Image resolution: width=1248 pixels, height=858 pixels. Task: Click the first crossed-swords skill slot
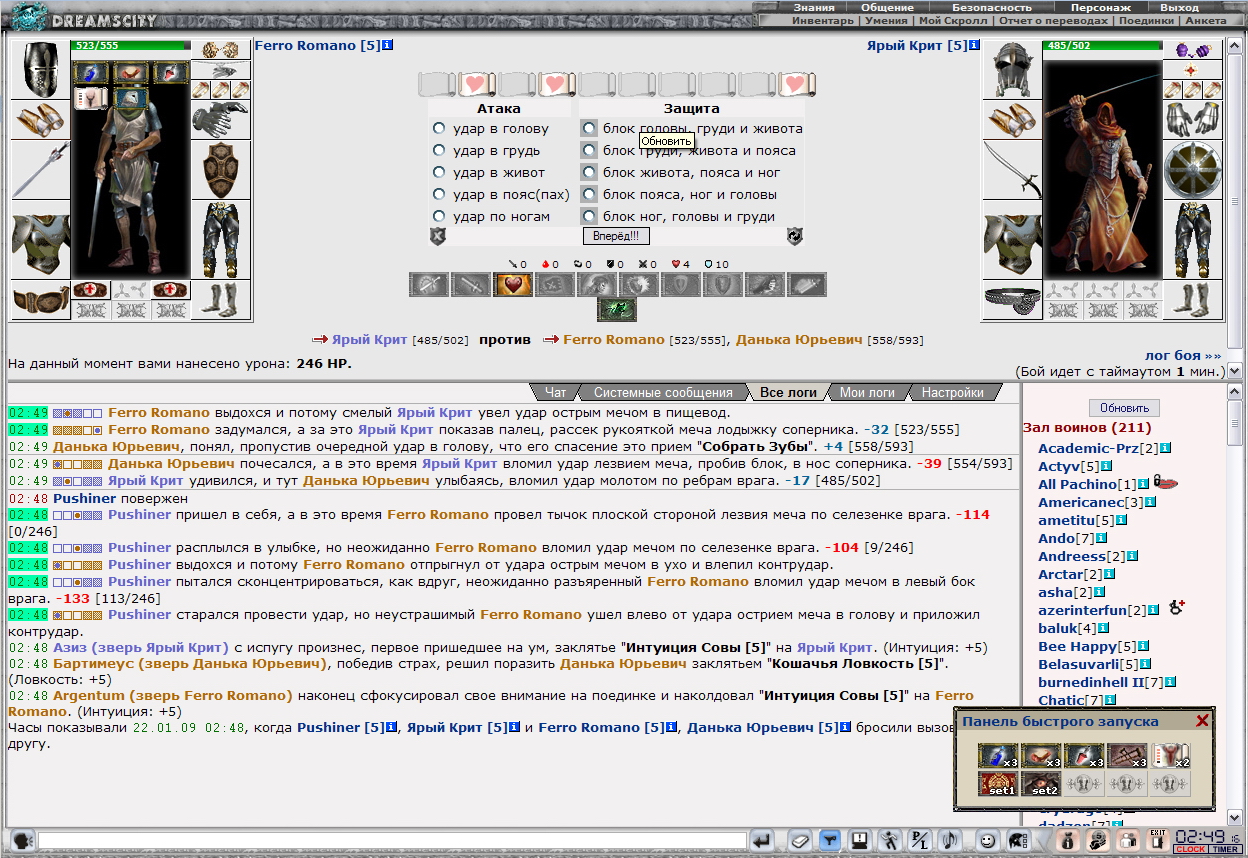click(428, 285)
